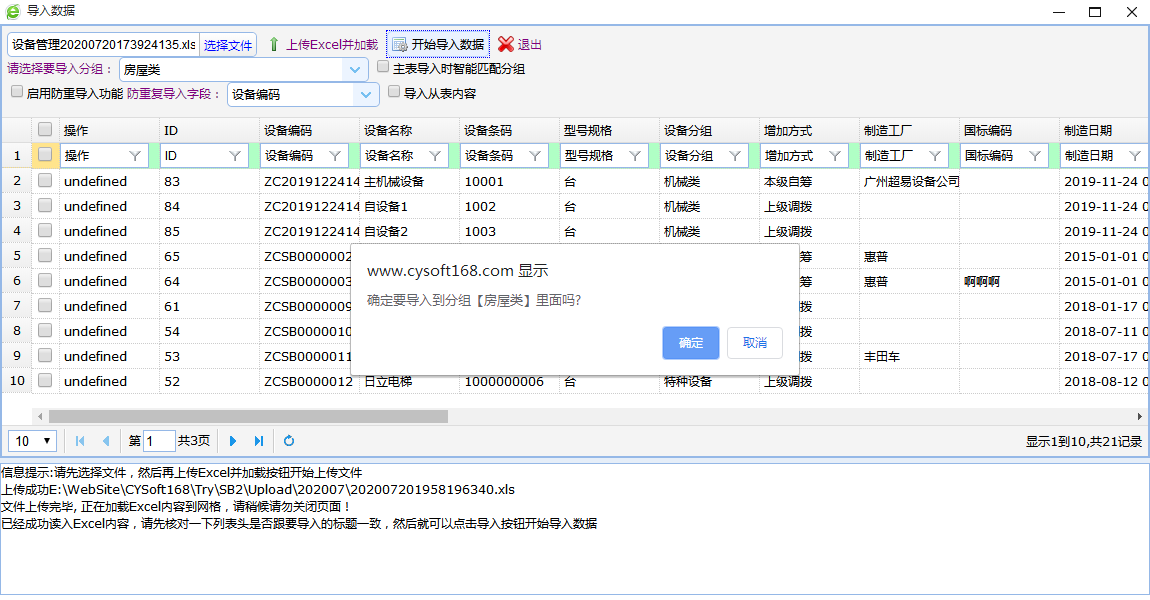
Task: Jump to the last page of records
Action: 259,441
